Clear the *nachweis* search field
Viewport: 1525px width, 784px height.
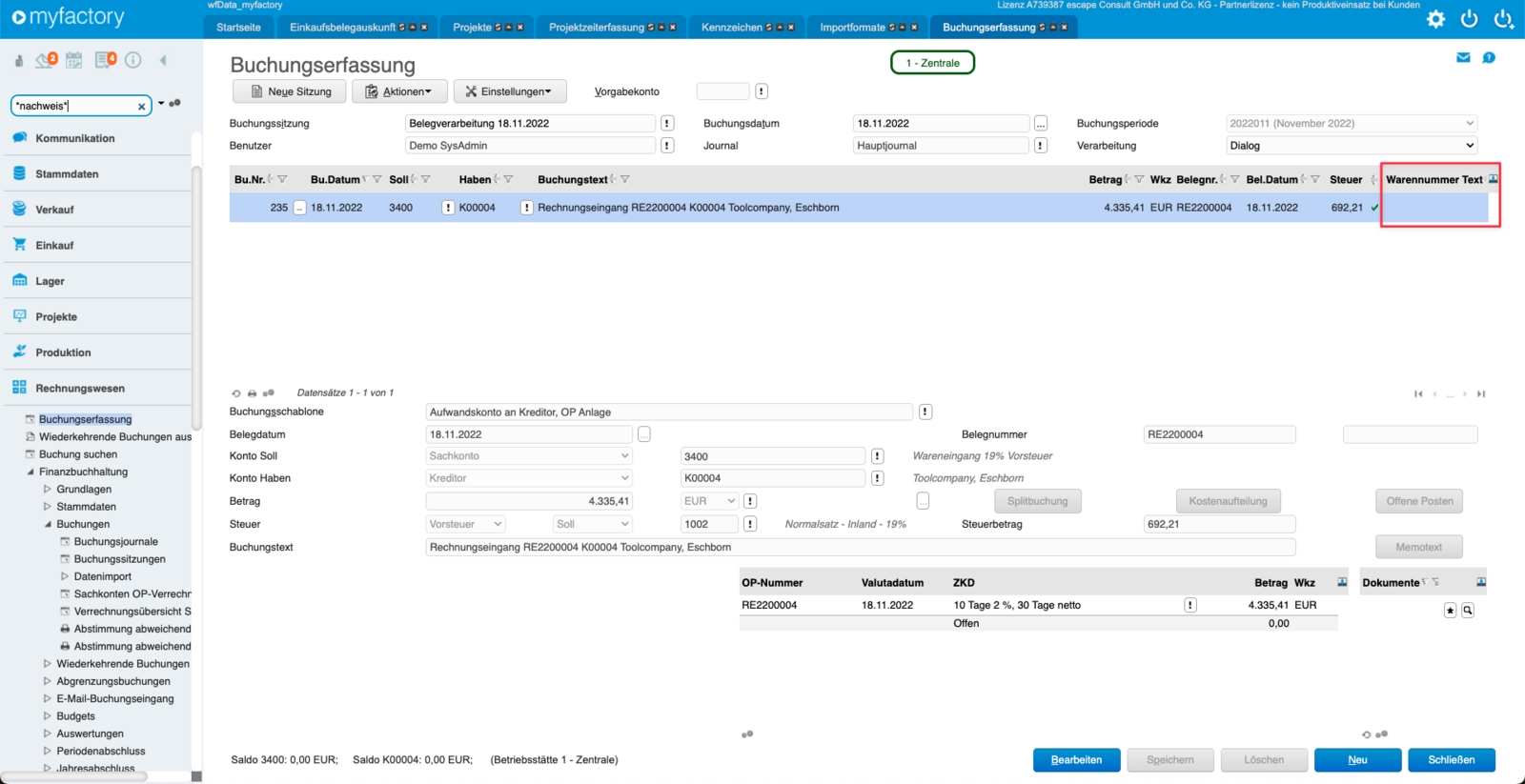(141, 107)
